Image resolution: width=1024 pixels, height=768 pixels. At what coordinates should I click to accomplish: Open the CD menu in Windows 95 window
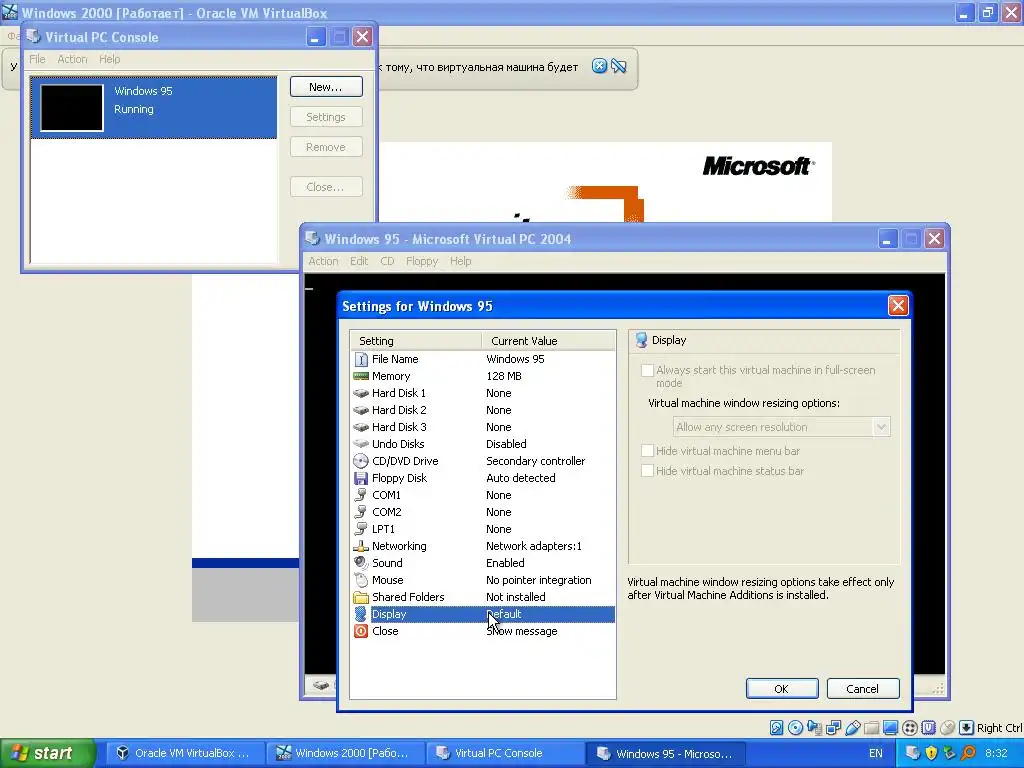[387, 261]
